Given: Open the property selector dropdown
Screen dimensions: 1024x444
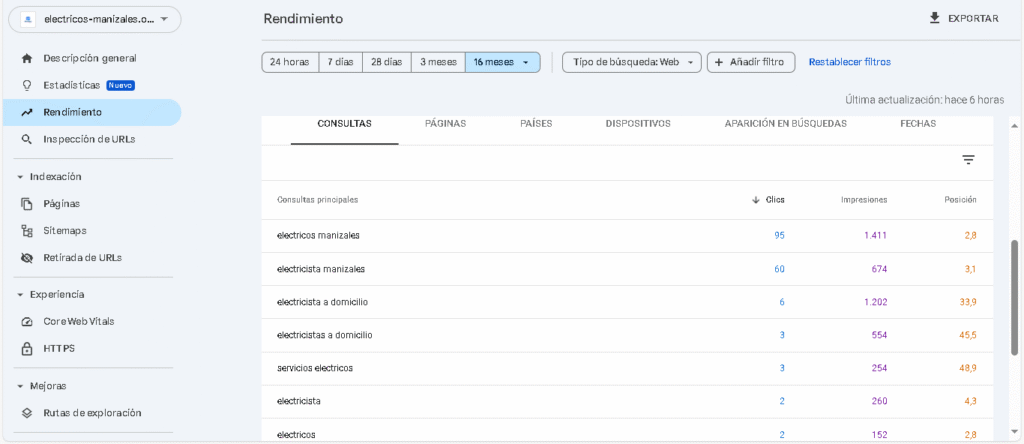Looking at the screenshot, I should point(94,19).
